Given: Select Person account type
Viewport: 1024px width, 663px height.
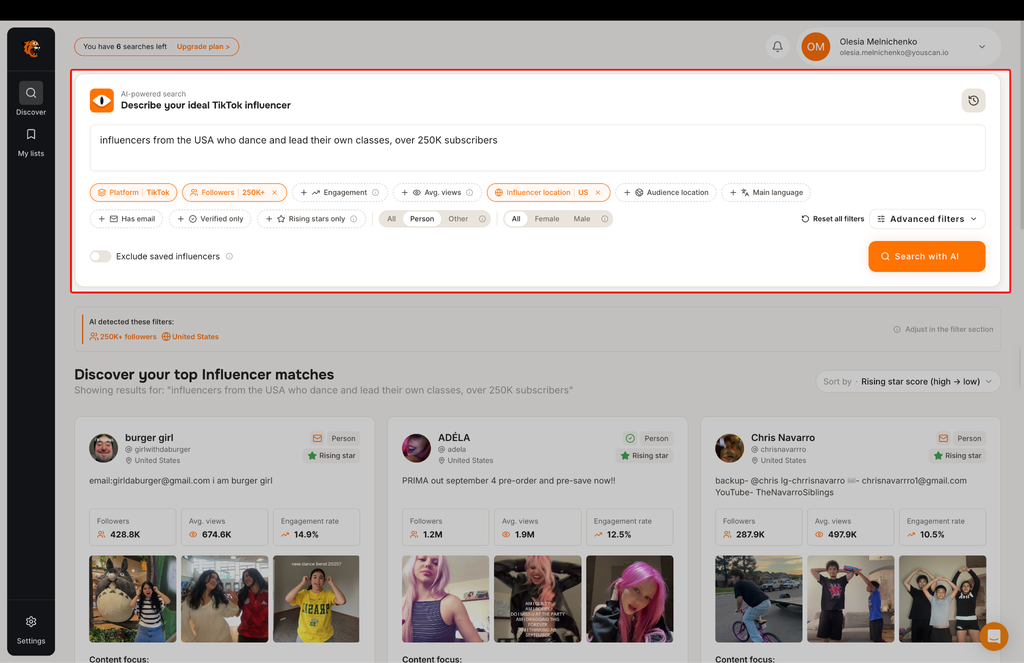Looking at the screenshot, I should (422, 219).
